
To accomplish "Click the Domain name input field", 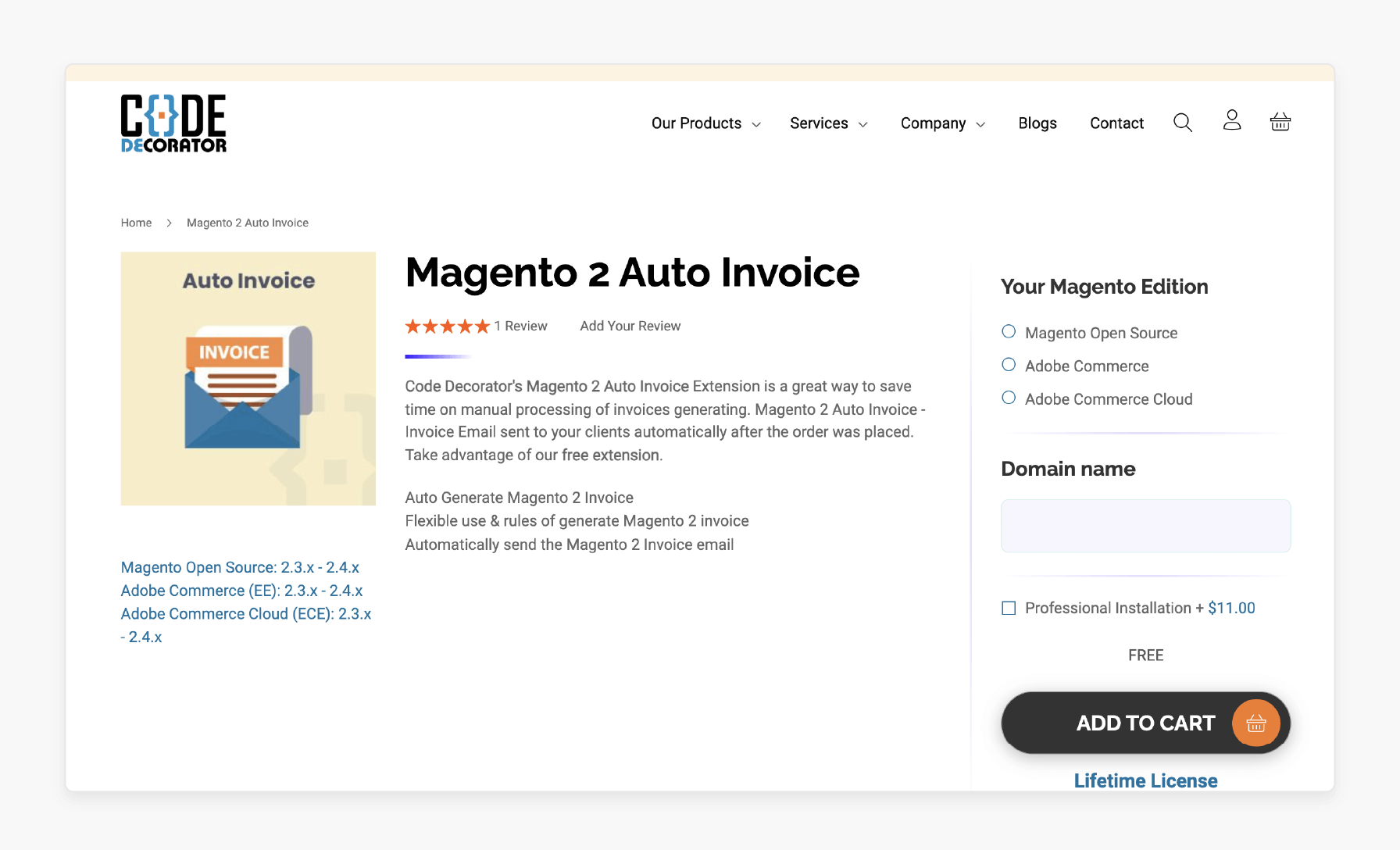I will point(1145,526).
